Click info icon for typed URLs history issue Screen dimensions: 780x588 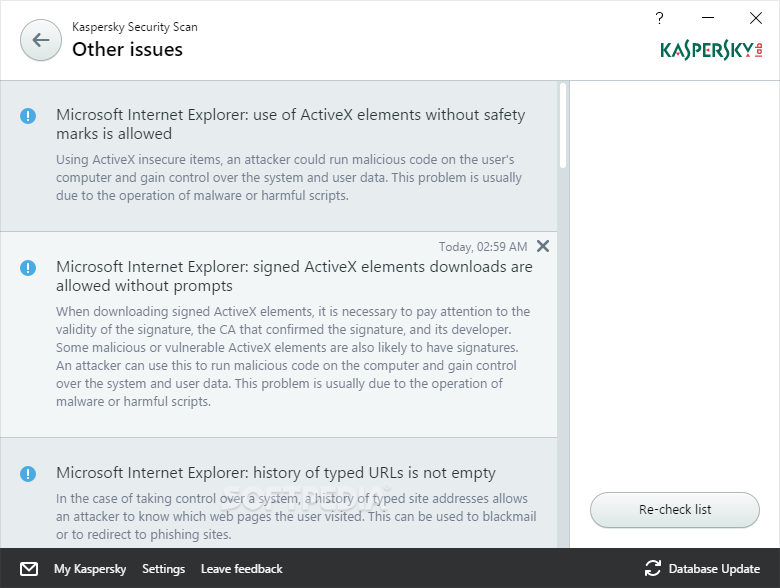28,474
